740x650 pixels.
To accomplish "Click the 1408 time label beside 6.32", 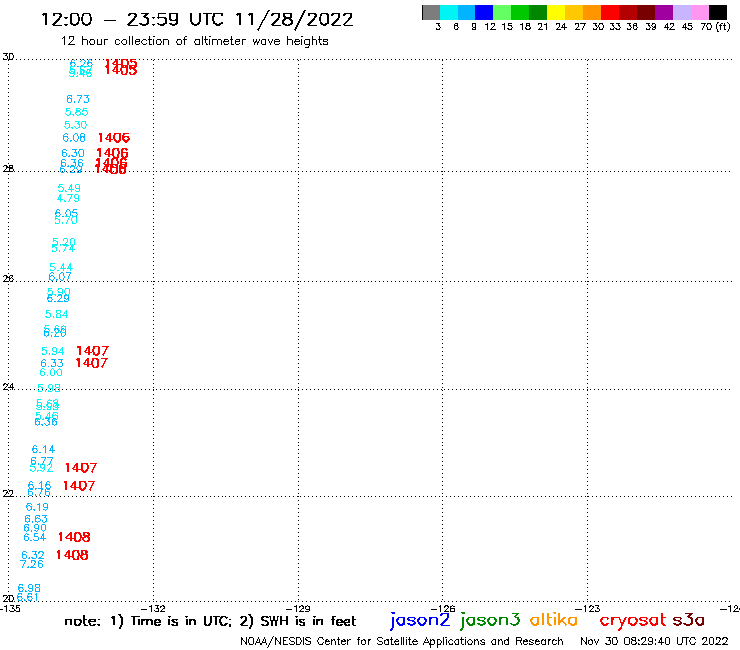I will coord(72,555).
